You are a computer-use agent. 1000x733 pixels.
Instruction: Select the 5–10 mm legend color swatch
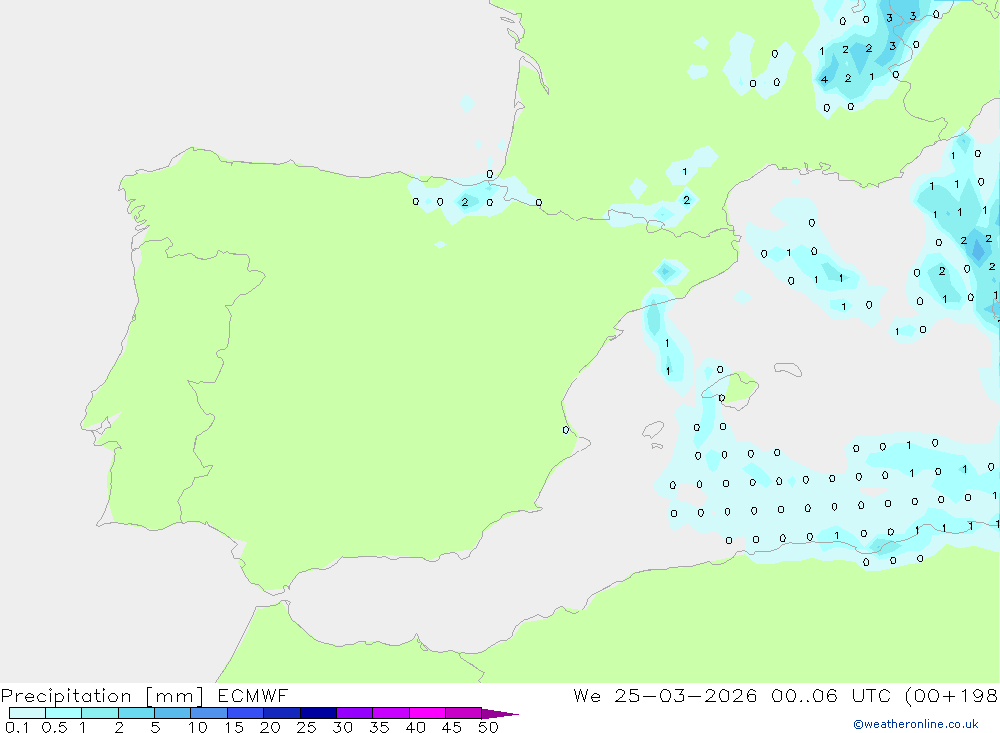click(x=173, y=713)
